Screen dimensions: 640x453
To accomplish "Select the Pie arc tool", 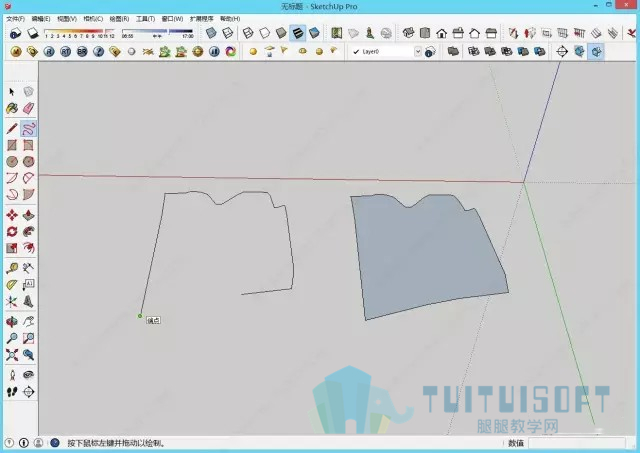I will pos(28,194).
